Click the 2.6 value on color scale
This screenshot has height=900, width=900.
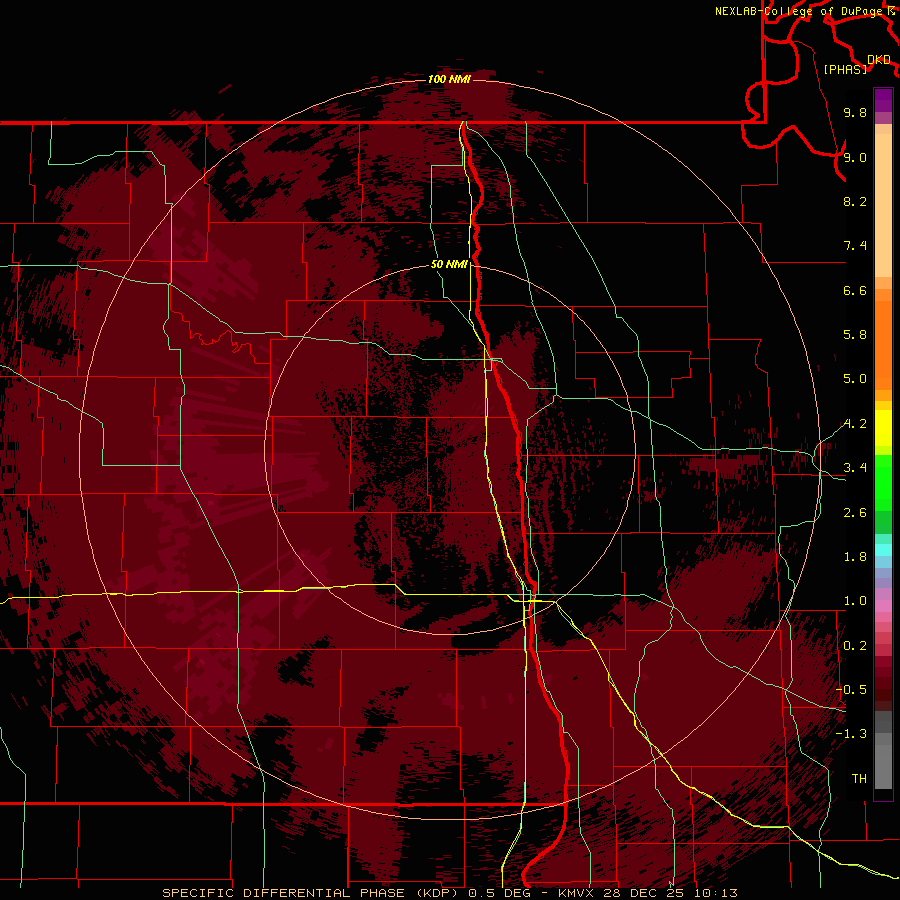coord(855,513)
